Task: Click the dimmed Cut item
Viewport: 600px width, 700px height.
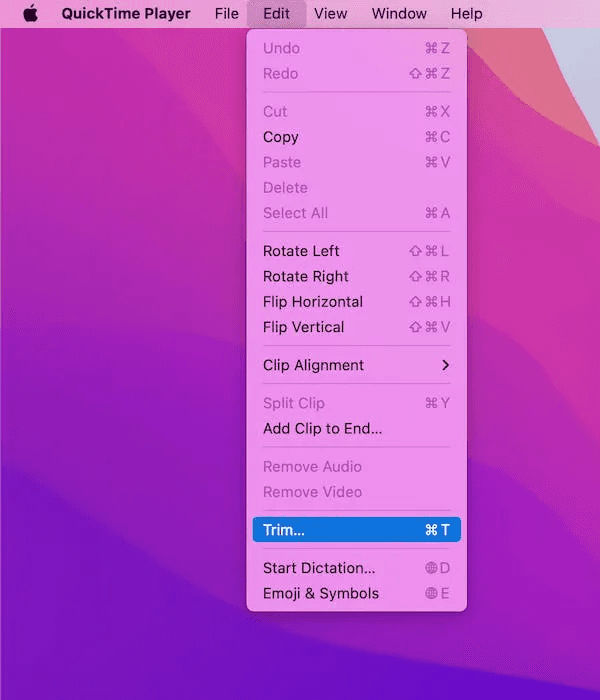Action: [356, 112]
